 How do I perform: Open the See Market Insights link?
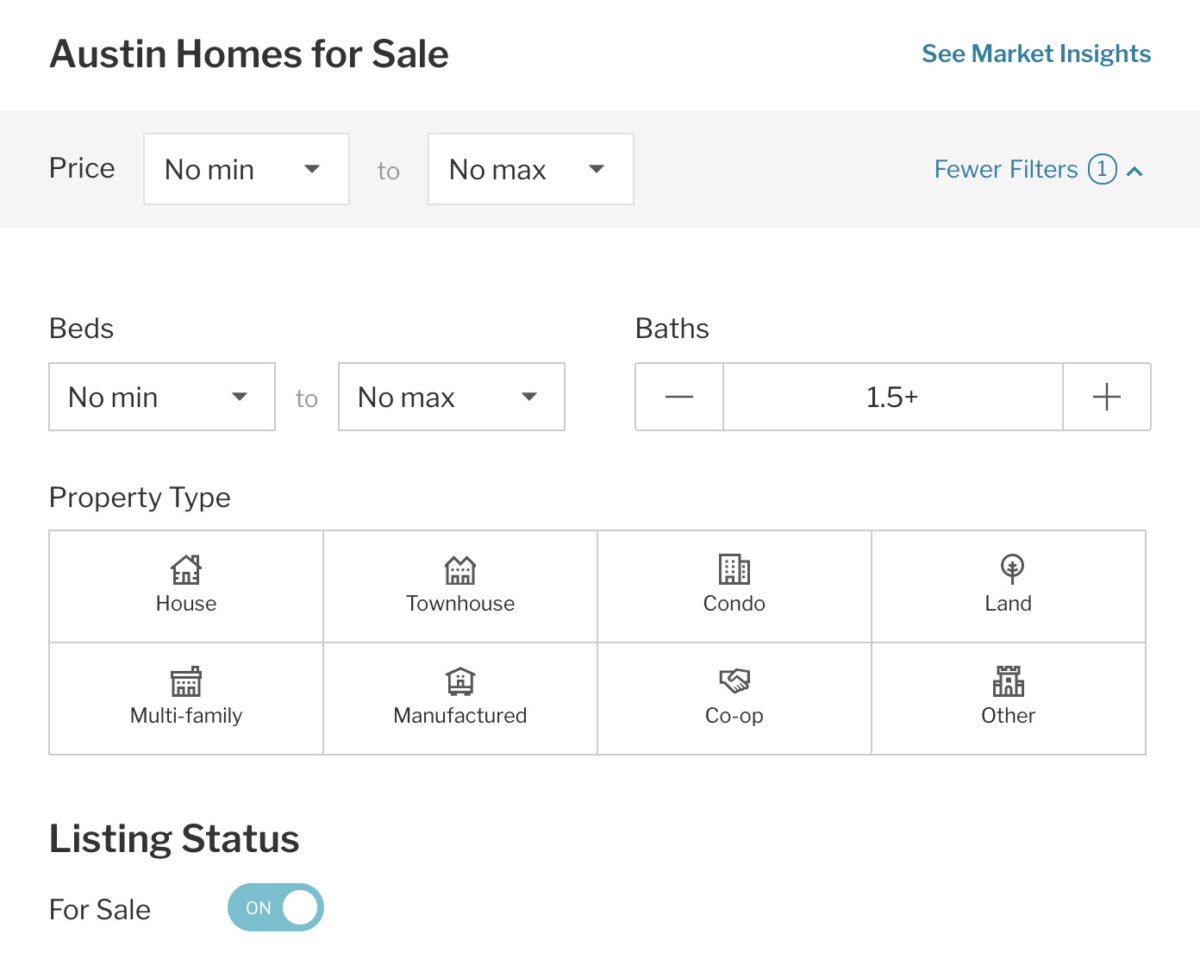pos(1036,54)
